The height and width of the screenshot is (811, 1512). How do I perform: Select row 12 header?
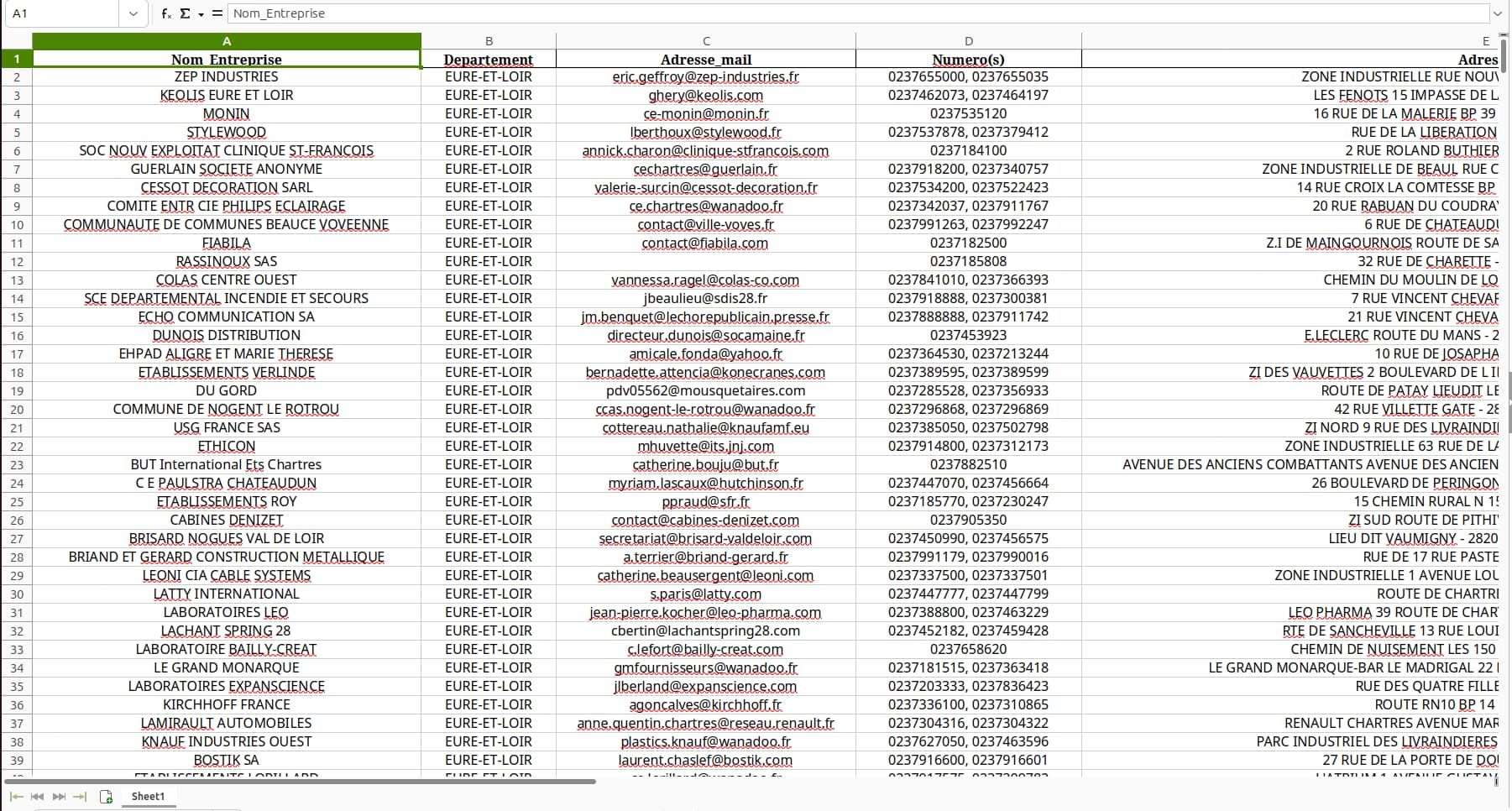[17, 262]
